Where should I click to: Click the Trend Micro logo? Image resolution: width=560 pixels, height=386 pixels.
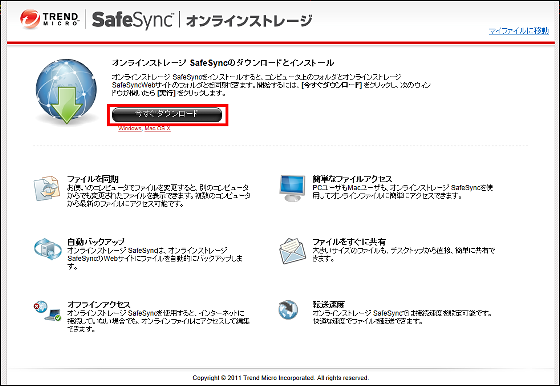(49, 19)
